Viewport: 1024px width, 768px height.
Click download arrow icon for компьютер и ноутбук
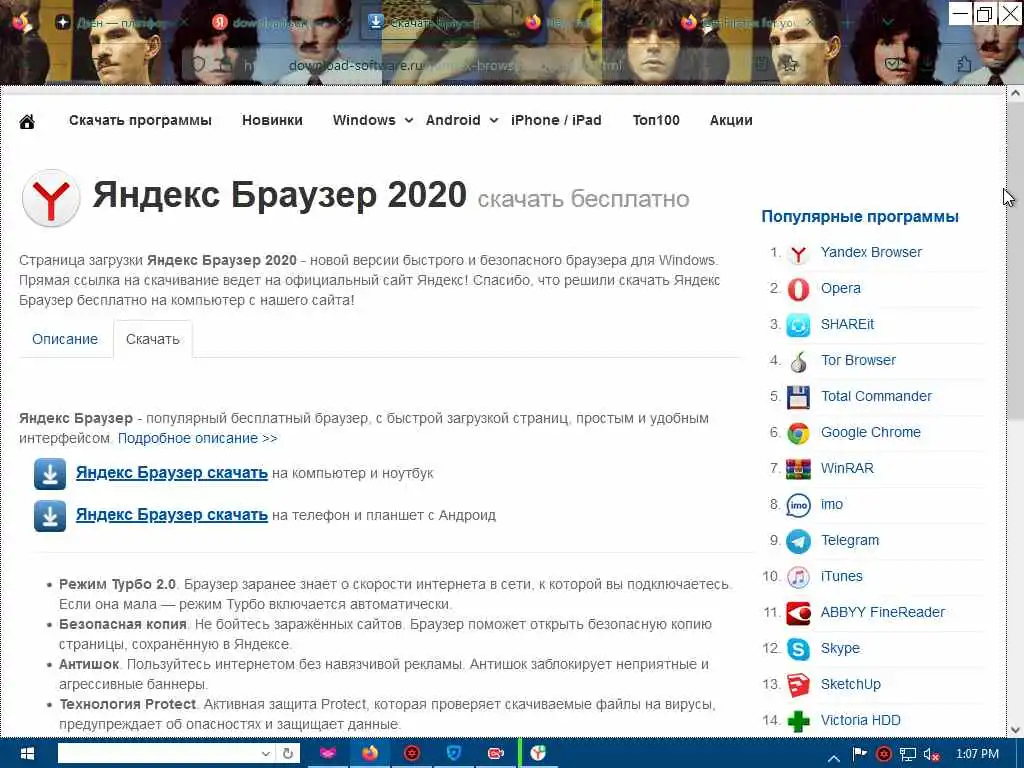pos(50,474)
